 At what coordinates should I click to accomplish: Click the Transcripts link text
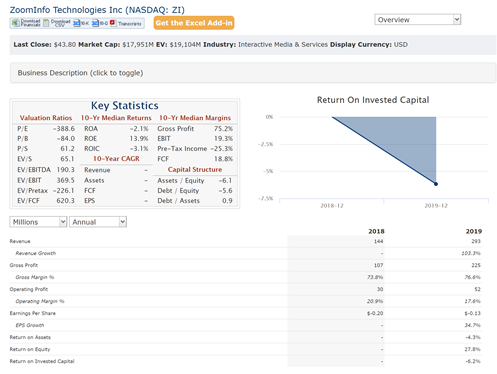[x=130, y=24]
